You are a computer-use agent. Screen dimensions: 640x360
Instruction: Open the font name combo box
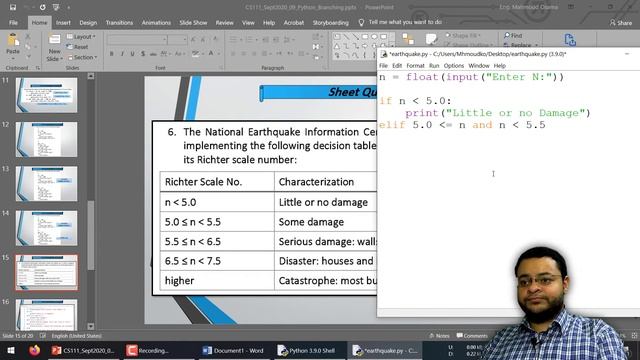click(137, 40)
